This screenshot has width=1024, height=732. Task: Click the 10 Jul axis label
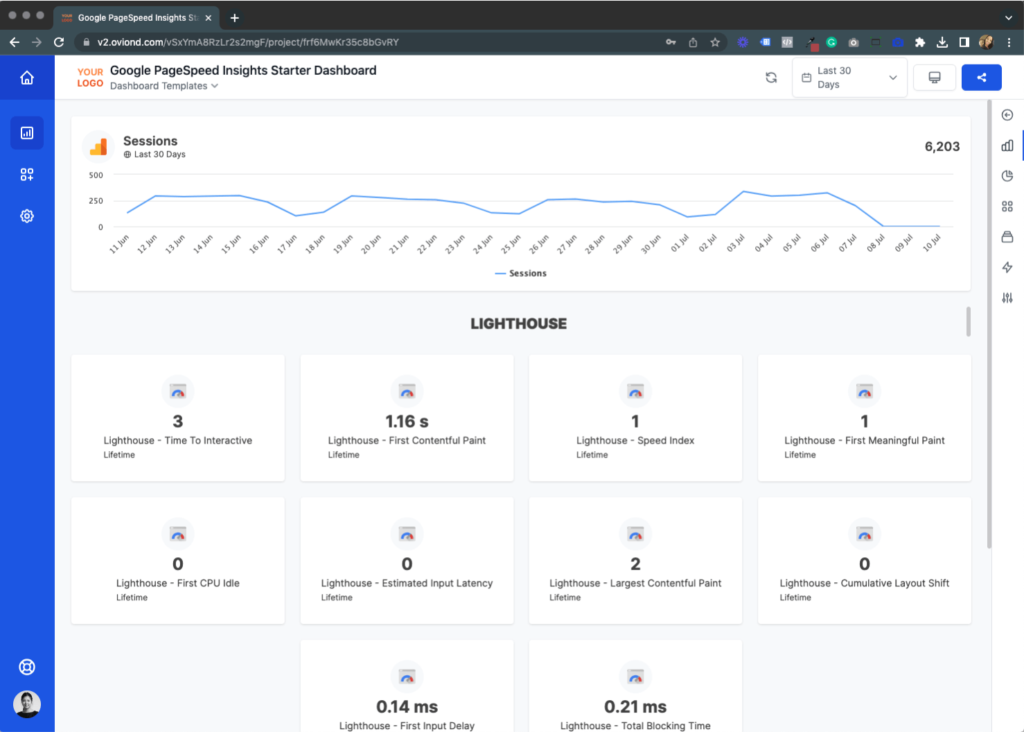pyautogui.click(x=932, y=244)
